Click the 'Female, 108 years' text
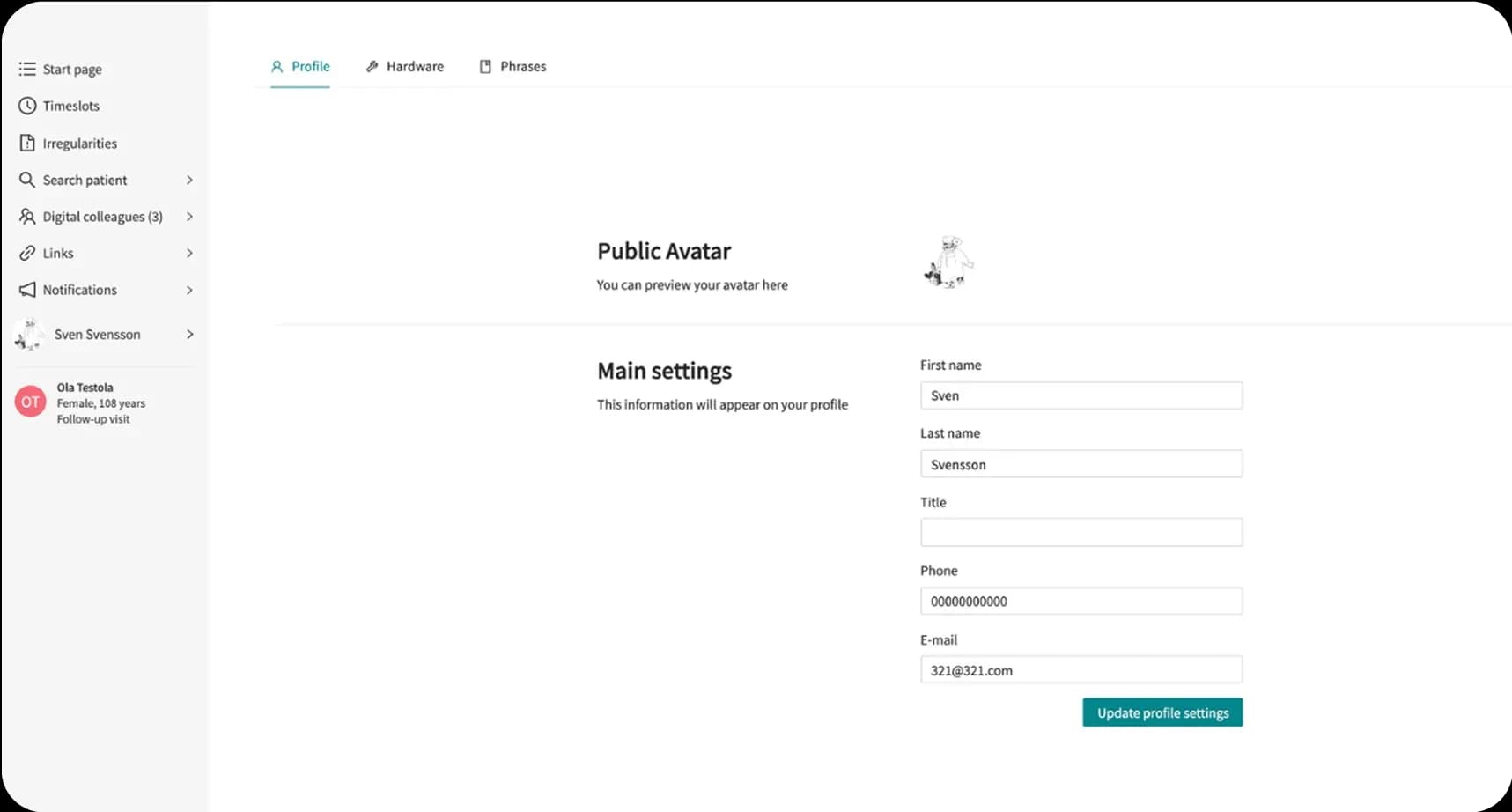Image resolution: width=1512 pixels, height=812 pixels. 101,403
